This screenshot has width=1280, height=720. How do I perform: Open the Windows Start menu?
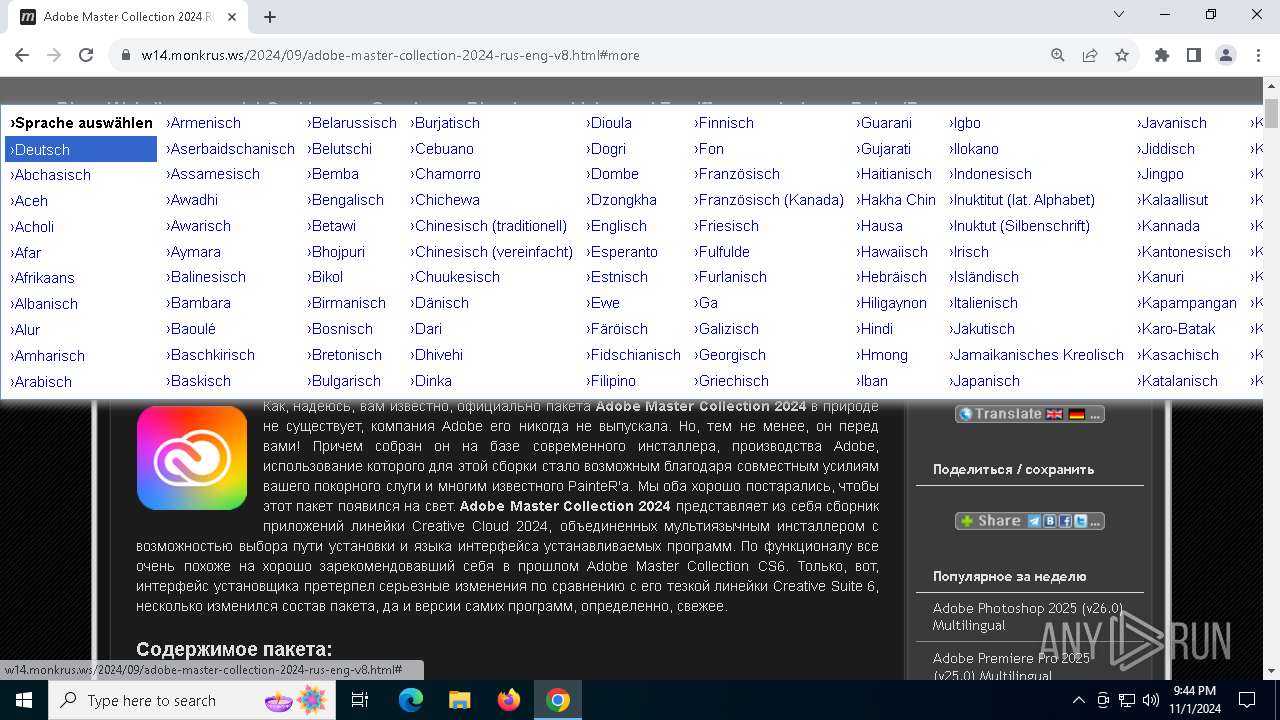pos(24,700)
